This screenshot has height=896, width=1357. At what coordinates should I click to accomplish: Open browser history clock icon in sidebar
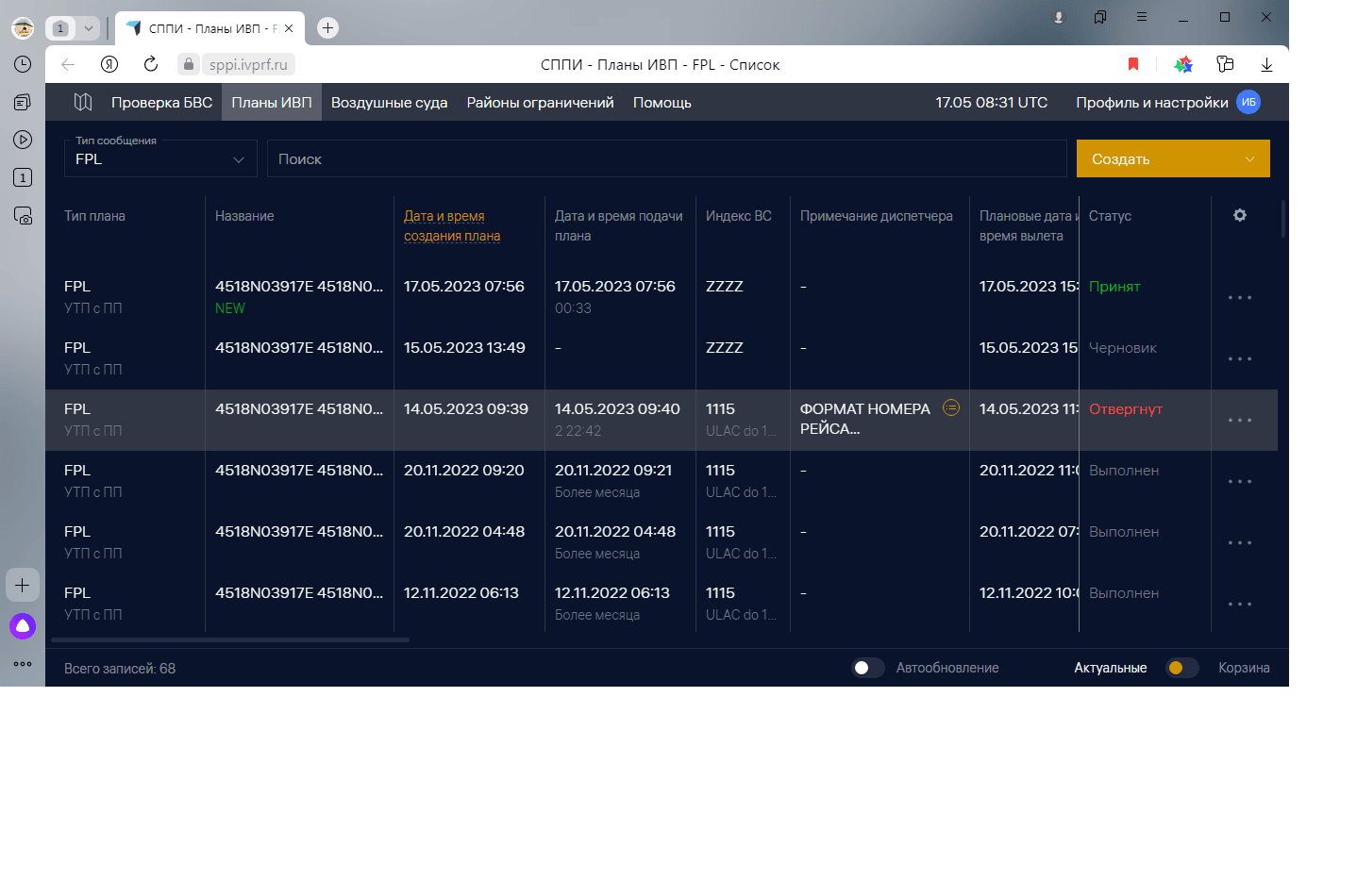[x=23, y=64]
